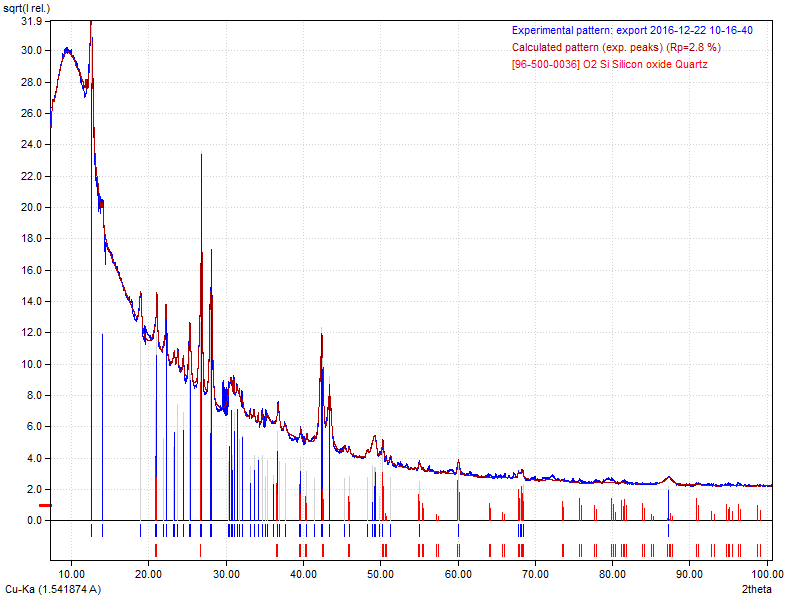Click the red intensity marker beside the y-axis
This screenshot has width=800, height=600.
click(45, 506)
